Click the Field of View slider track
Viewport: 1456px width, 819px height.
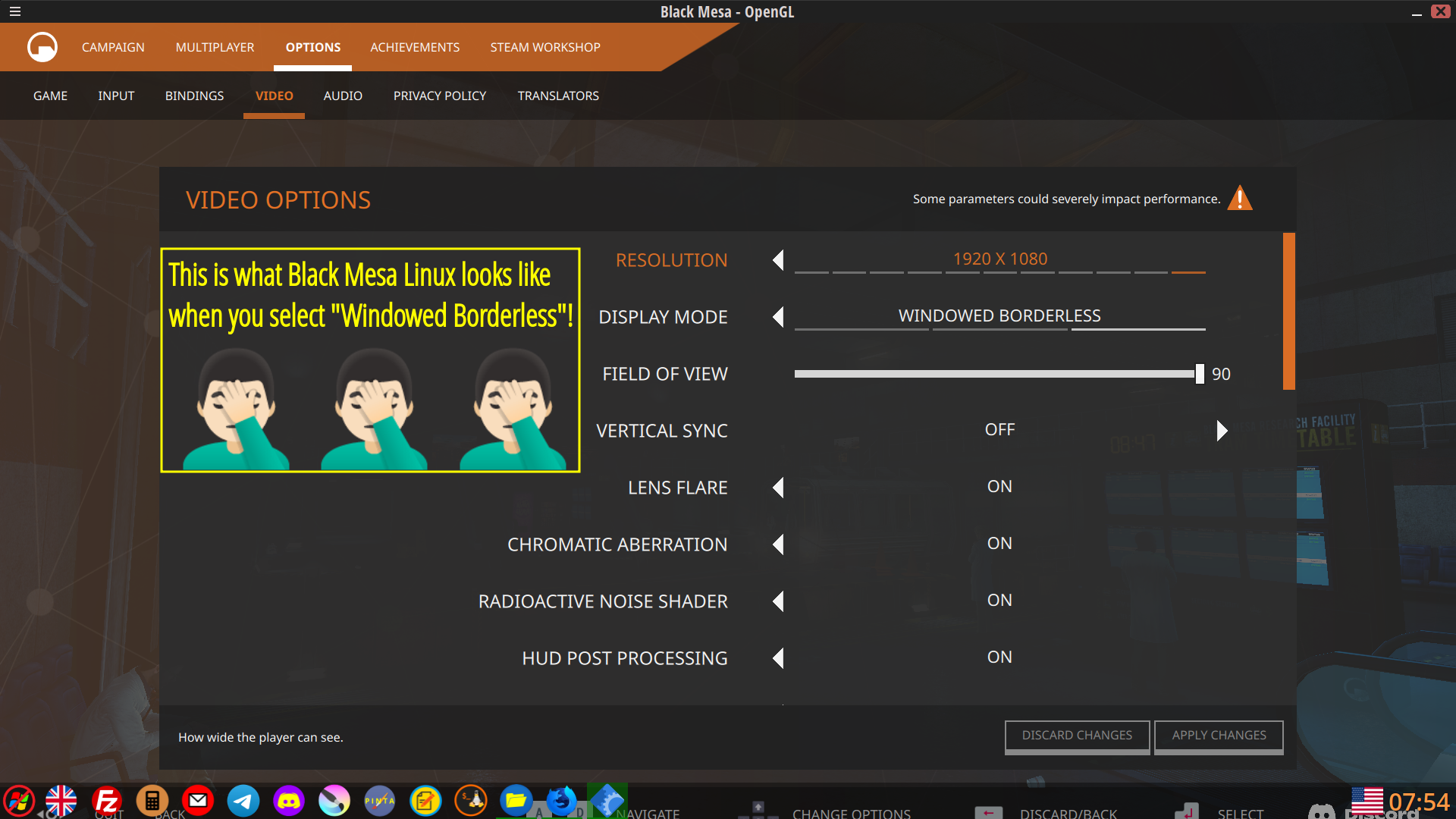point(993,374)
